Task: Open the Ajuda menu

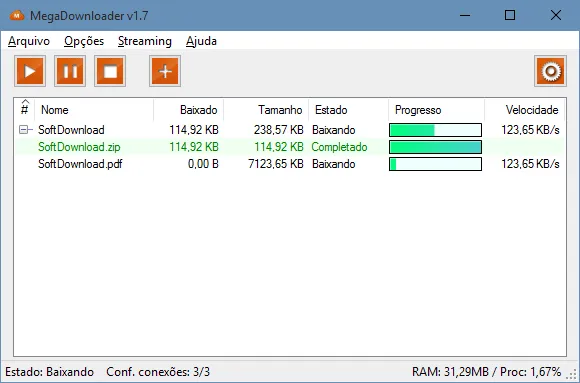Action: click(201, 41)
